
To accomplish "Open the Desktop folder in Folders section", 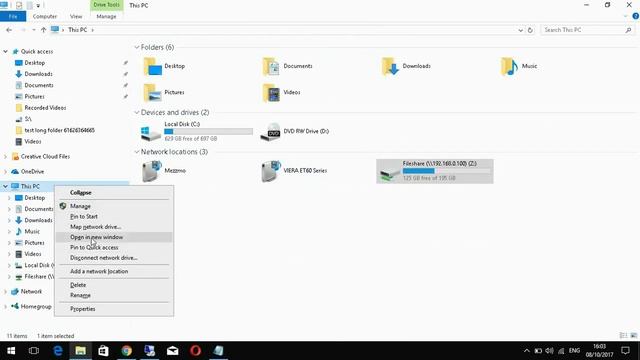I will (164, 66).
